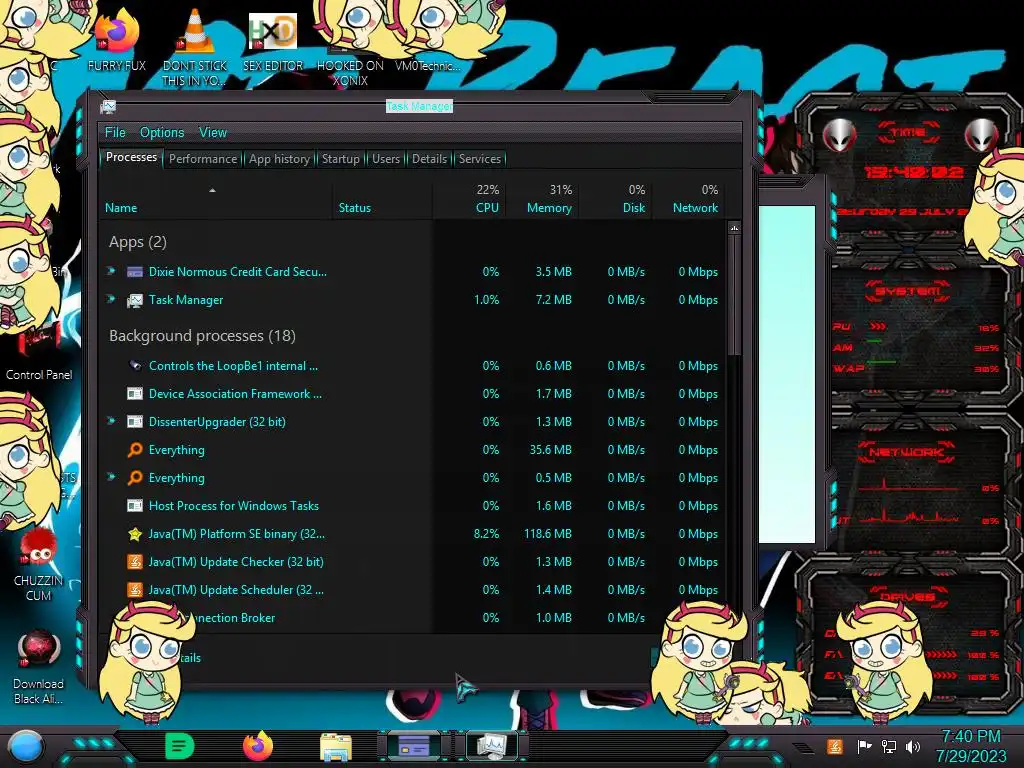Click the scrollbar up arrow in process list
1024x768 pixels.
click(x=735, y=229)
